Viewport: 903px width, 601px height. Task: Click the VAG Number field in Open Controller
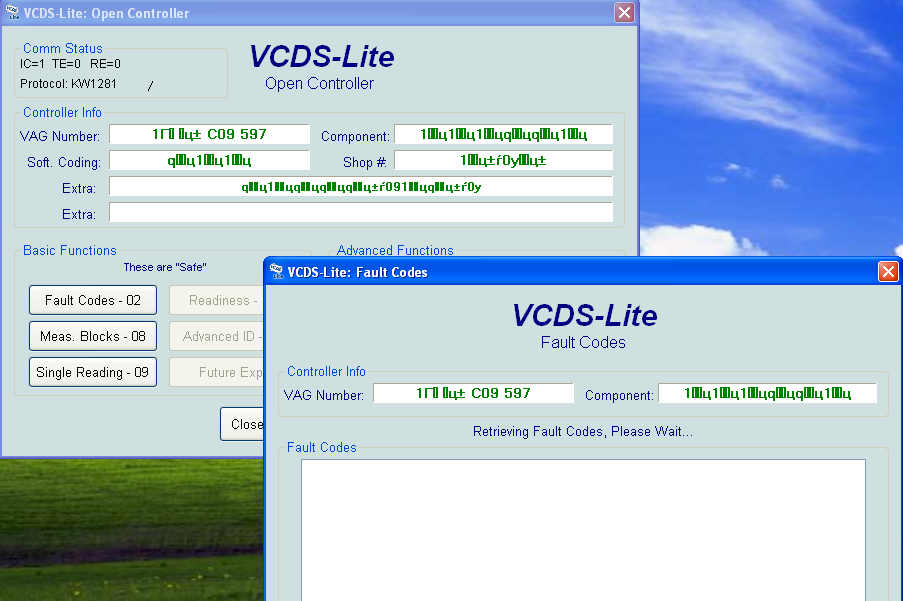click(x=209, y=135)
